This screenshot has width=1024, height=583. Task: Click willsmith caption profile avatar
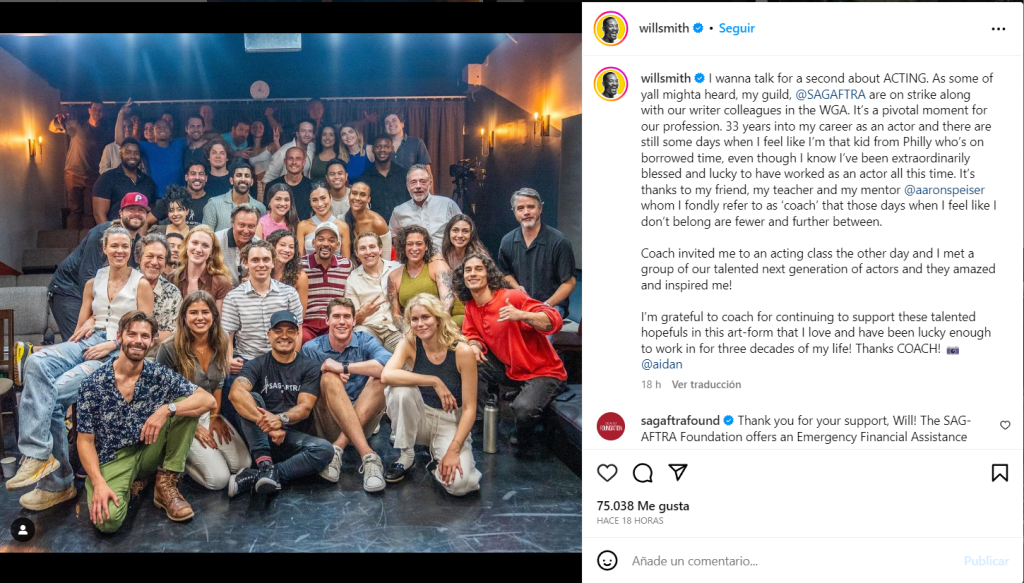click(x=611, y=84)
